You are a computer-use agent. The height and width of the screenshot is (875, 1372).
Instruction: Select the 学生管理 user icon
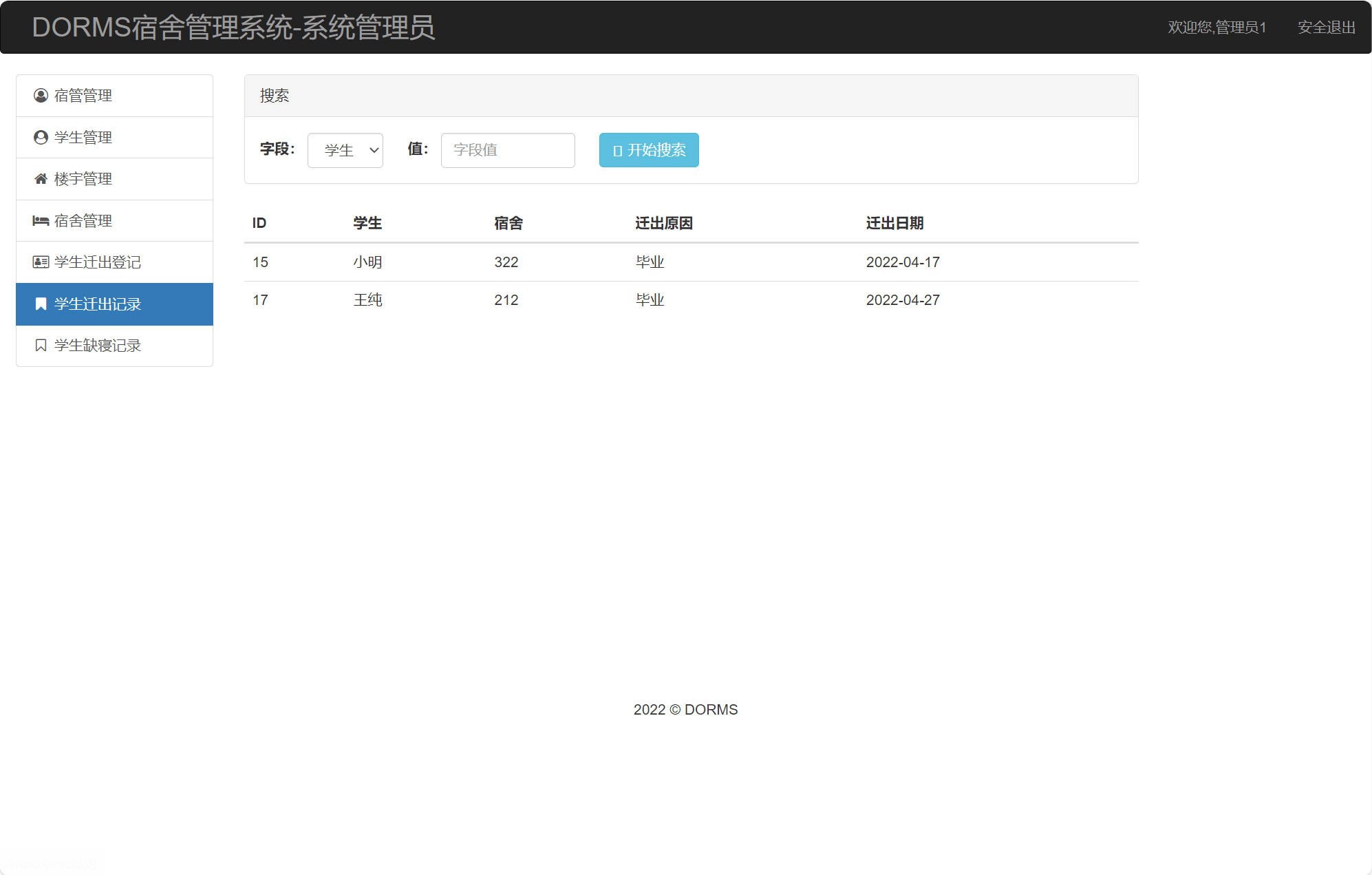pos(41,137)
